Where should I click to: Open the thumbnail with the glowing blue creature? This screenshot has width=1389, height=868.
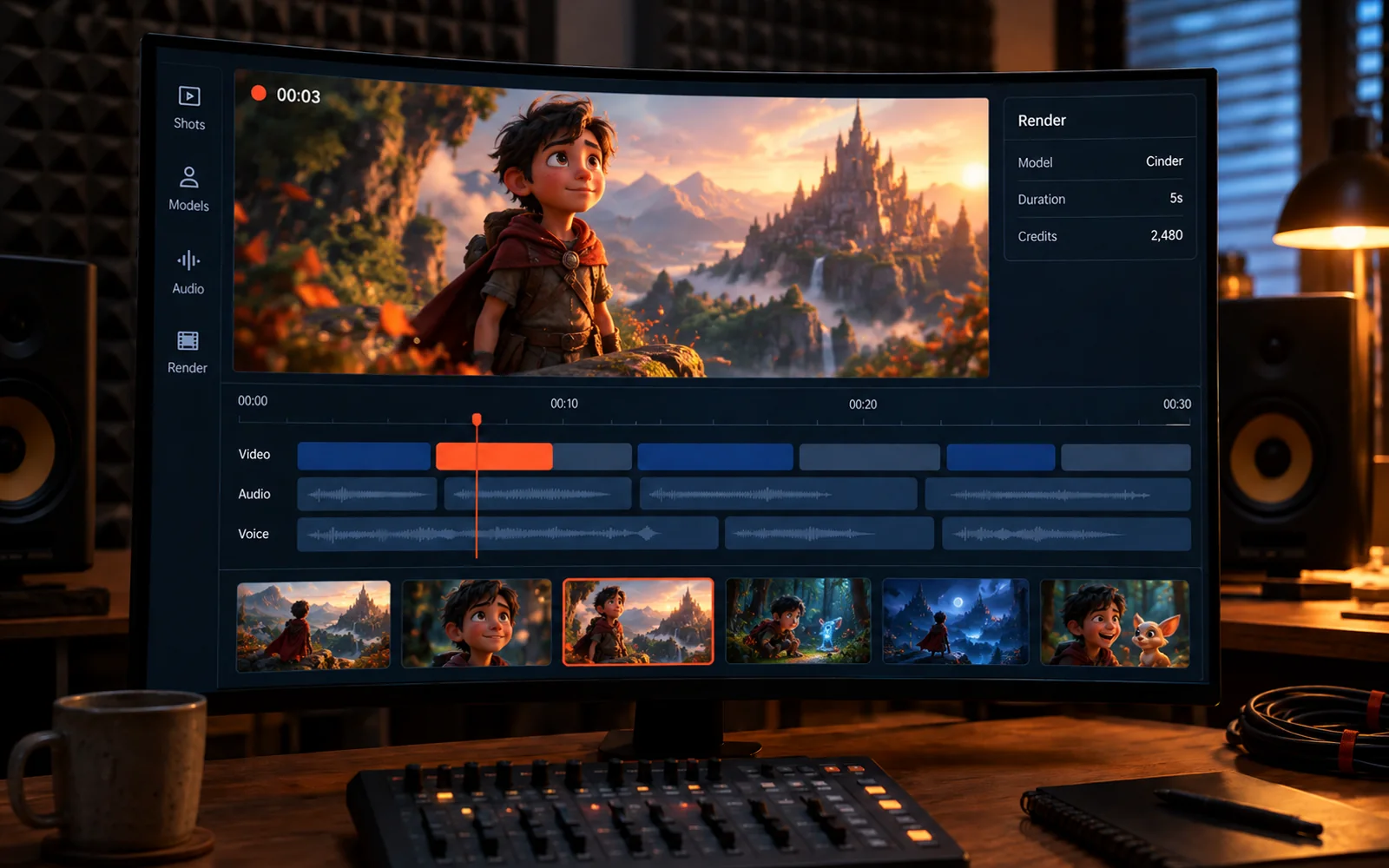(798, 621)
